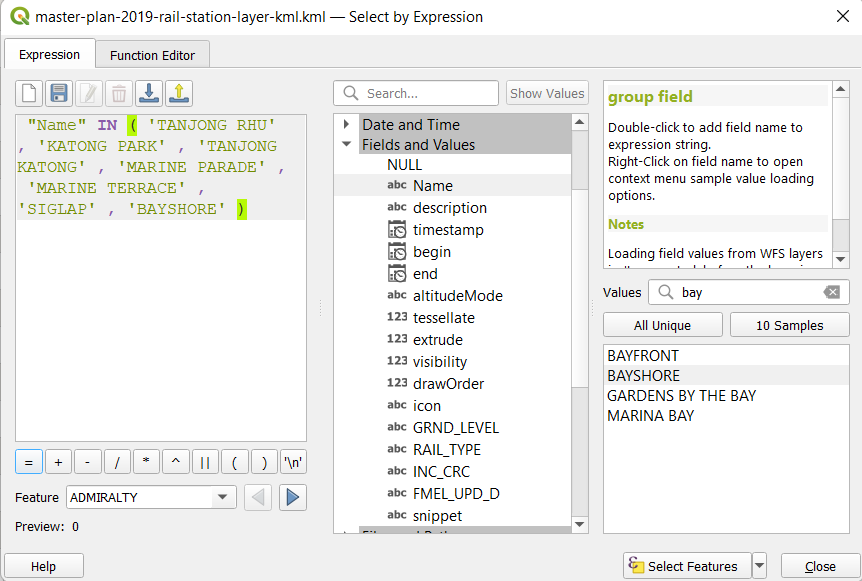Open the dropdown arrow beside Select Features
The width and height of the screenshot is (862, 581).
point(759,566)
